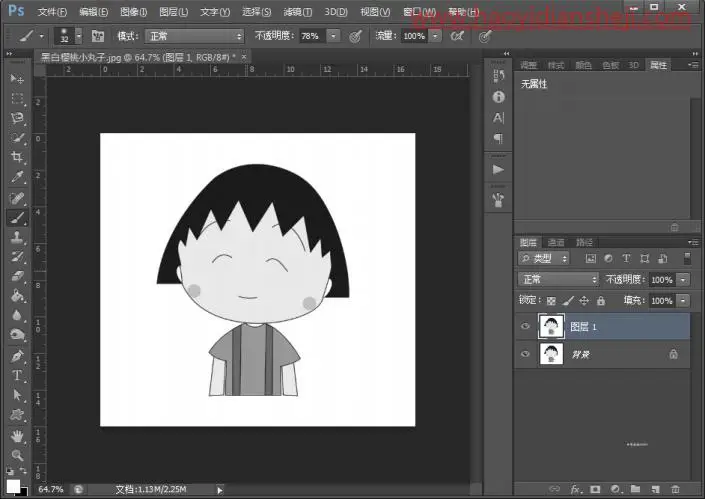Hide the 背景 layer visibility

525,354
